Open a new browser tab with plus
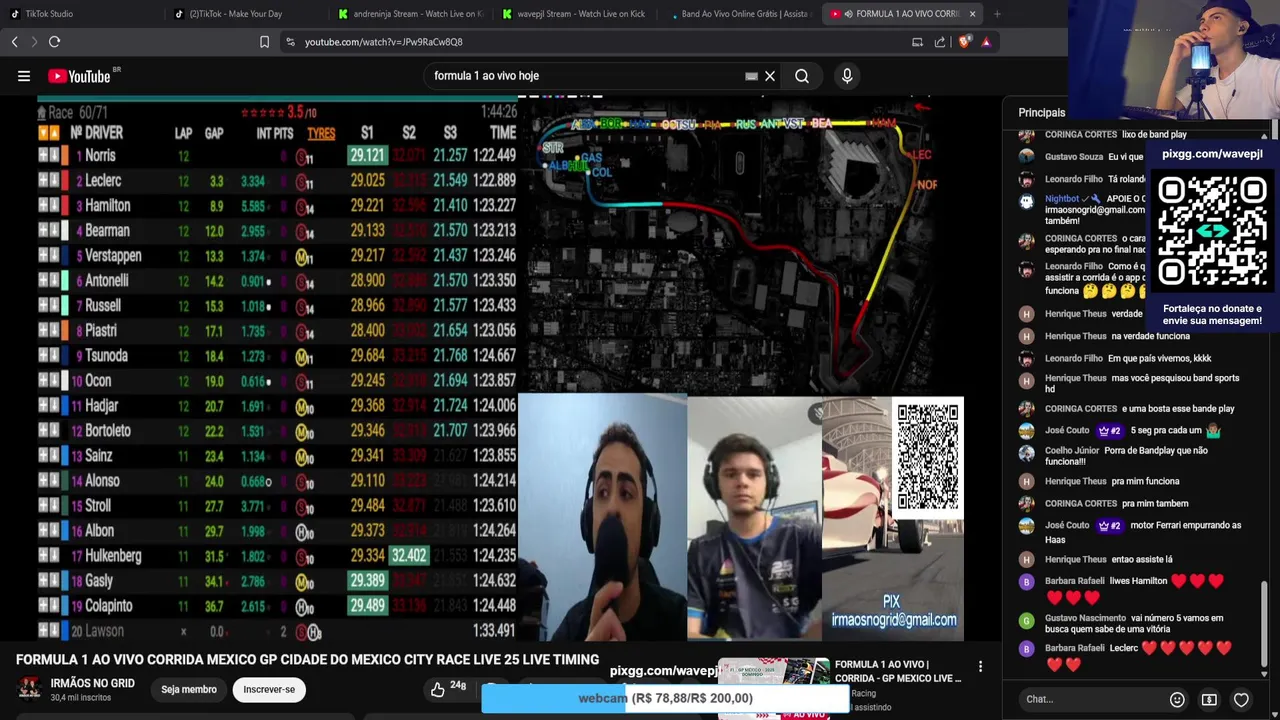This screenshot has width=1280, height=720. pyautogui.click(x=997, y=14)
